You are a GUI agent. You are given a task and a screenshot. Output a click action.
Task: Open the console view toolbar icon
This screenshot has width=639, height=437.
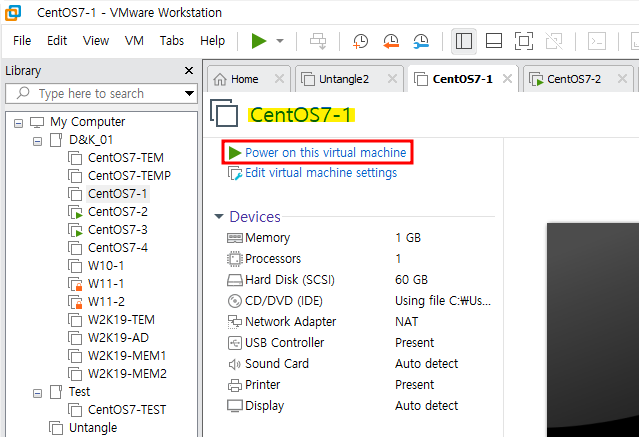pos(597,41)
